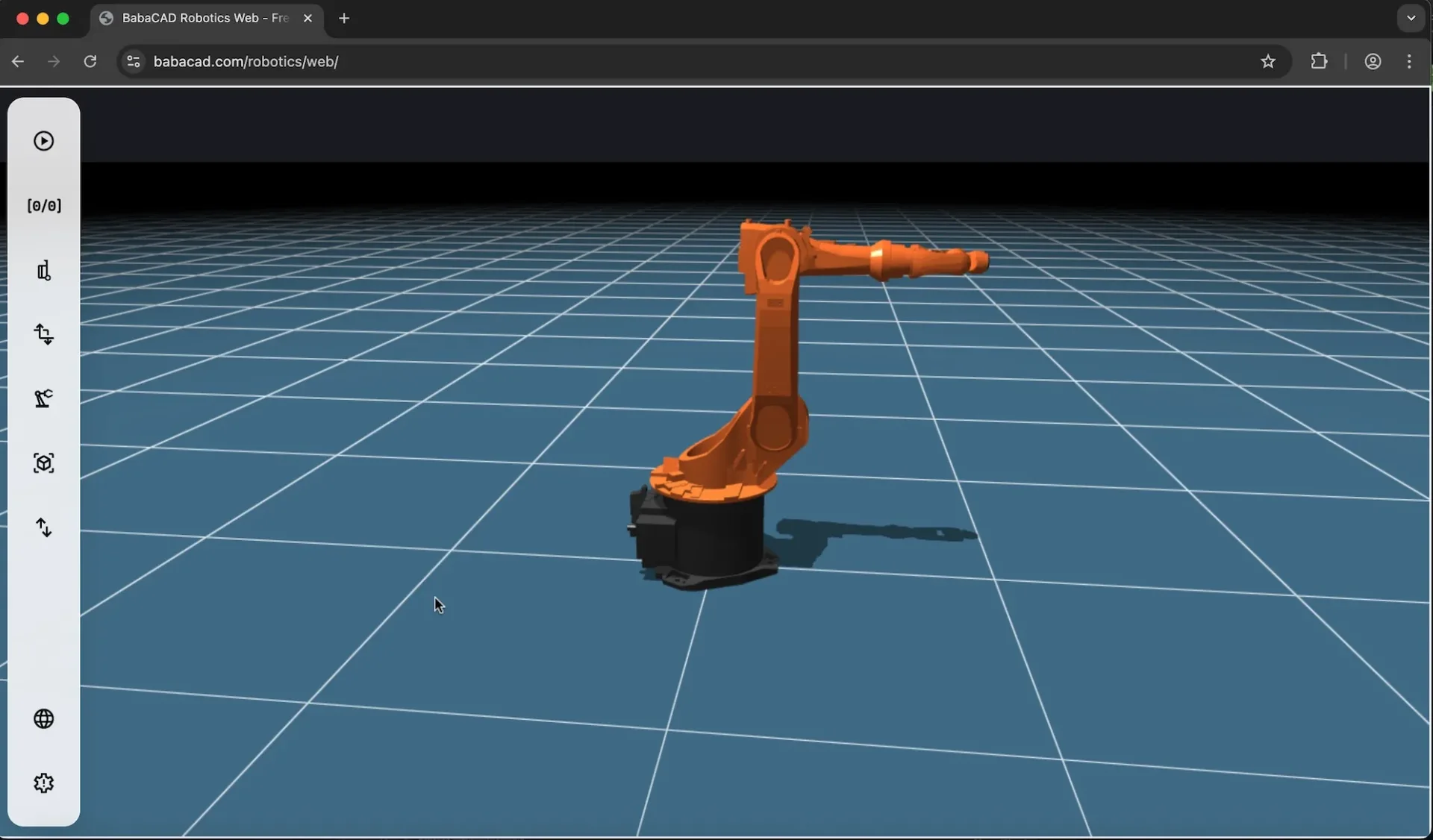Open the Chrome three-dot menu

tap(1409, 61)
